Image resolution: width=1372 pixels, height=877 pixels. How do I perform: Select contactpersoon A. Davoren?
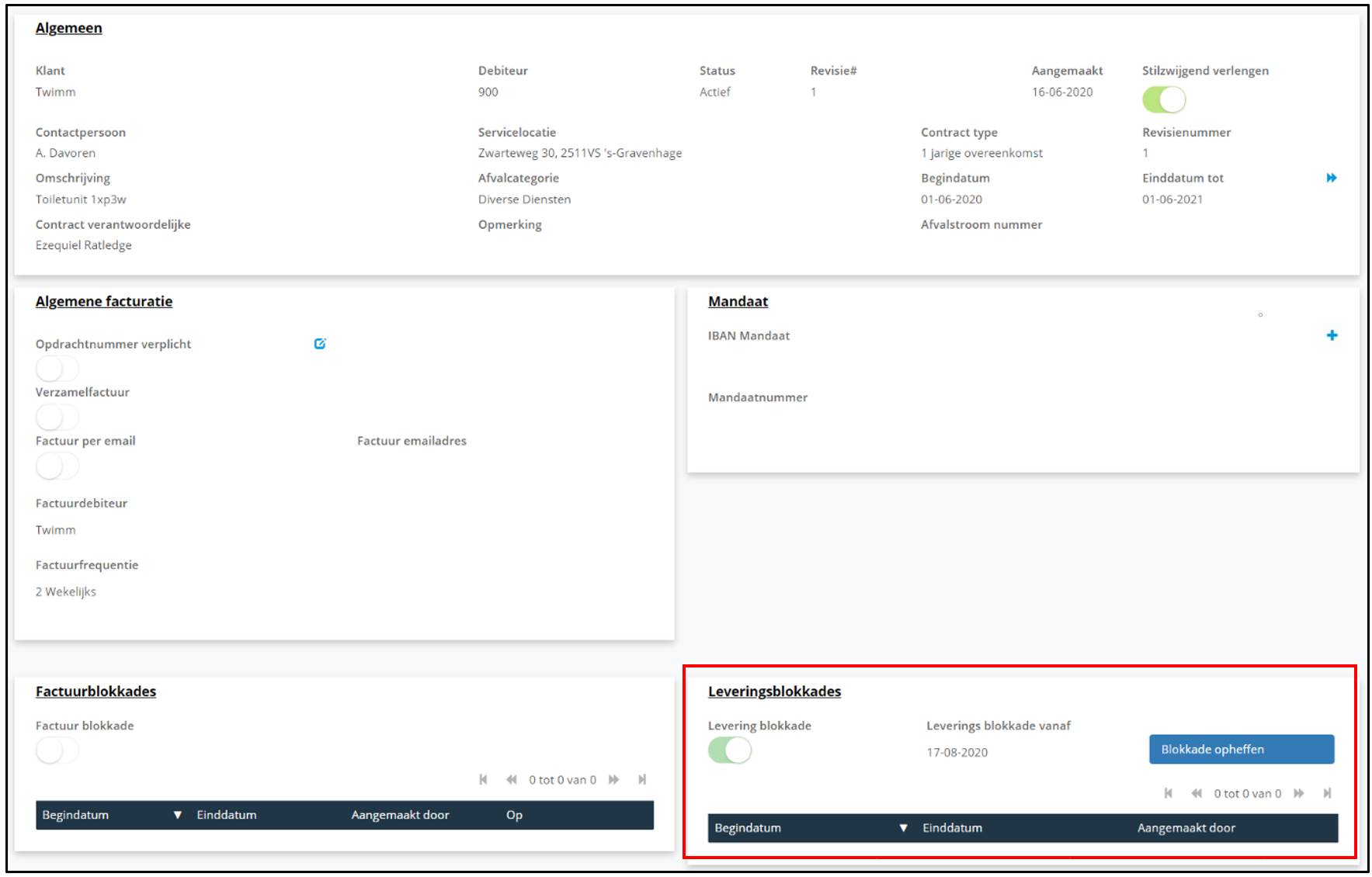coord(65,153)
